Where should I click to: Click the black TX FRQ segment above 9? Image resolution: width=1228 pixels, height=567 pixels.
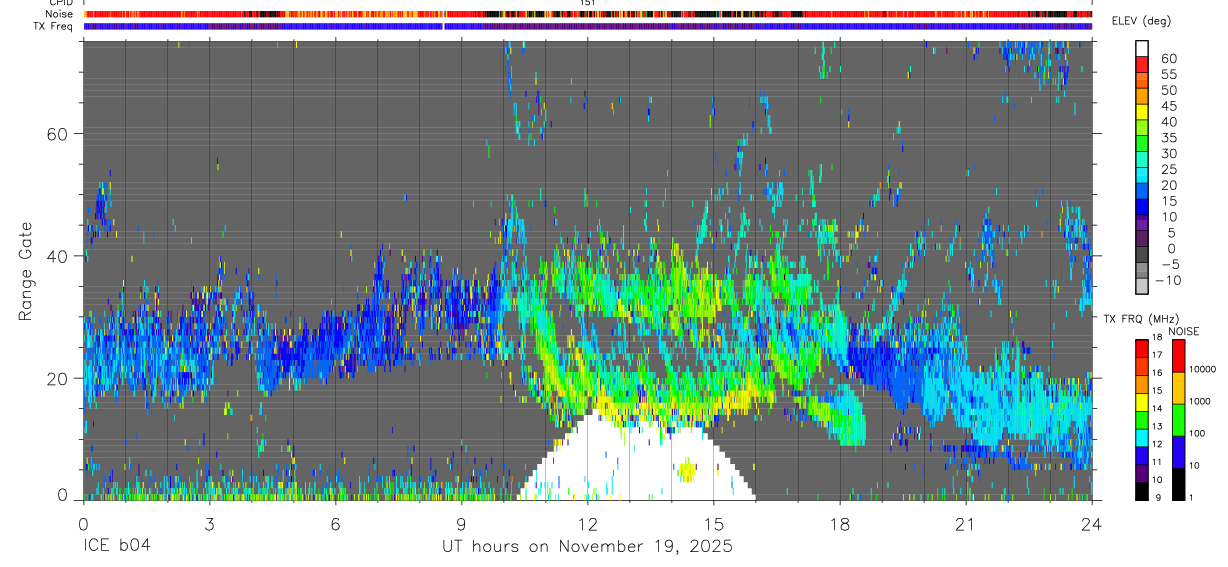[1142, 491]
